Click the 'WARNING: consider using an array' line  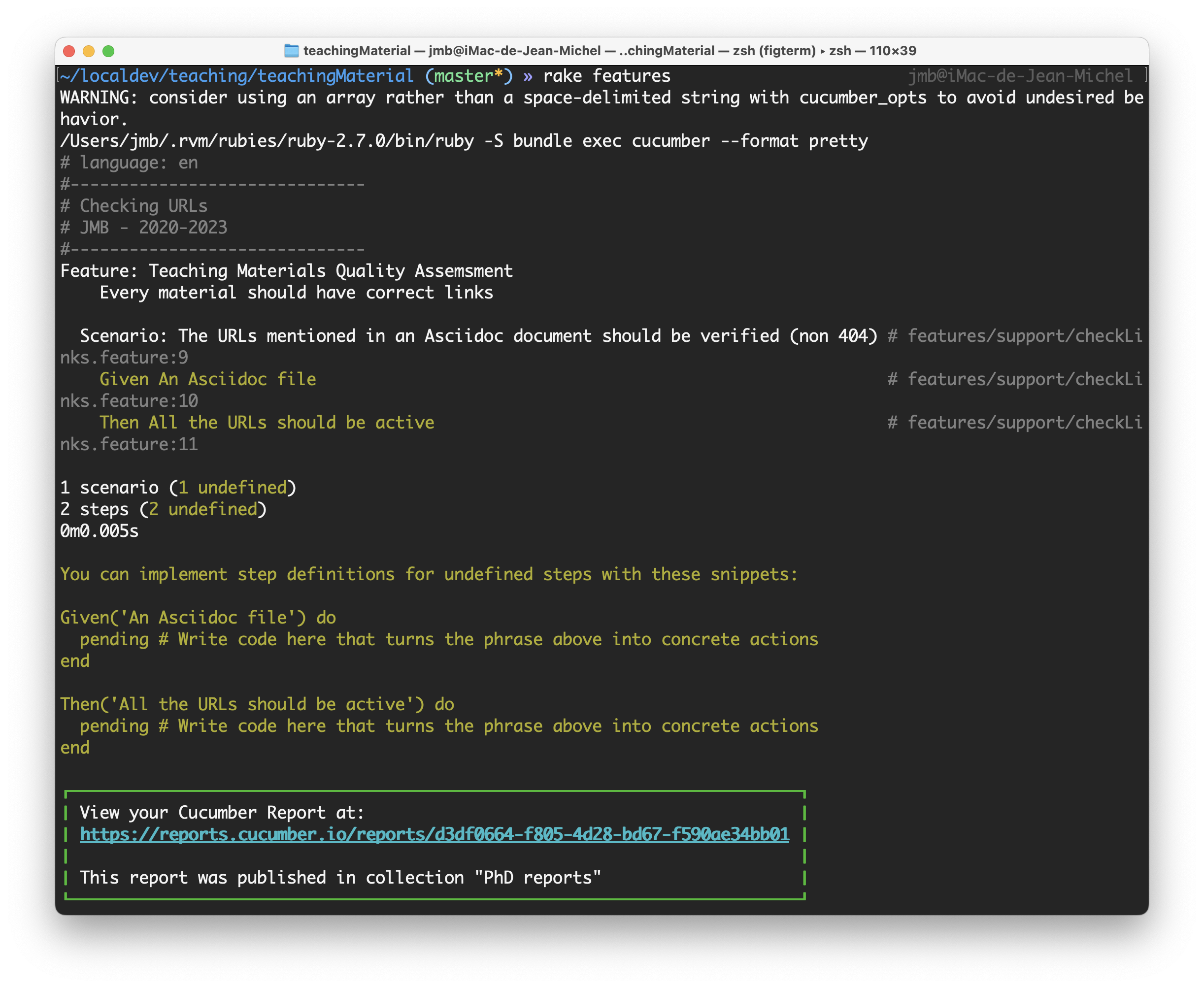point(602,98)
